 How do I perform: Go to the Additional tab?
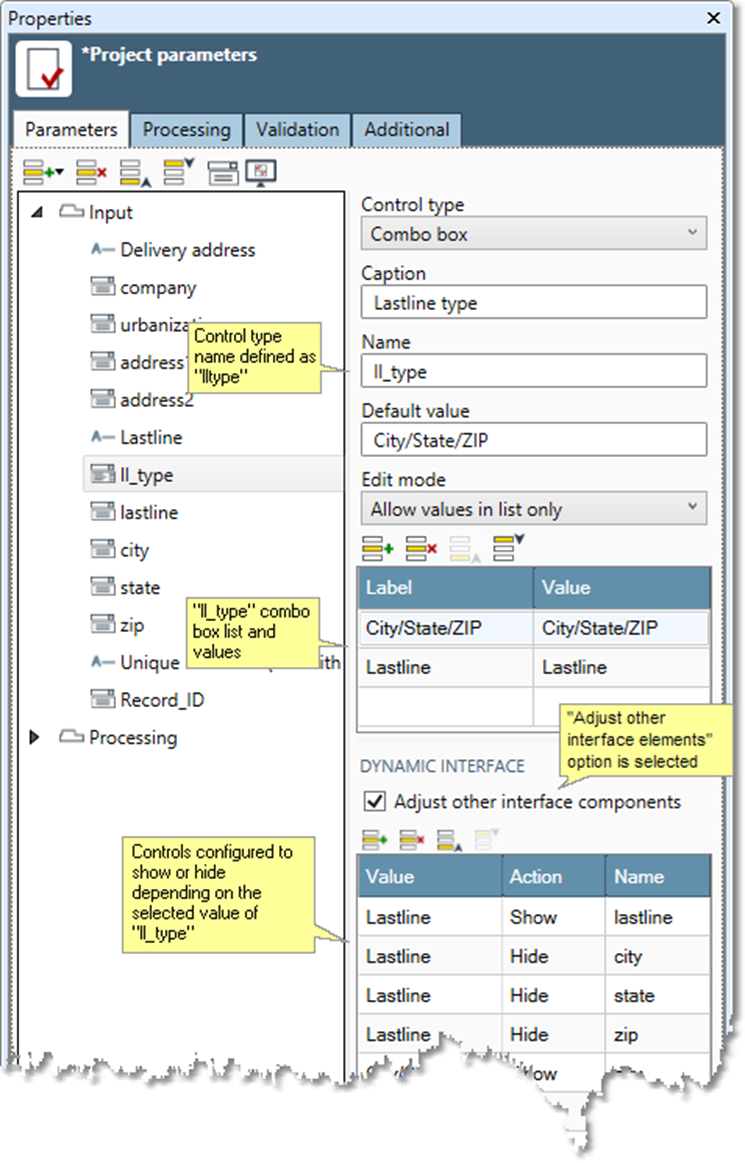406,130
